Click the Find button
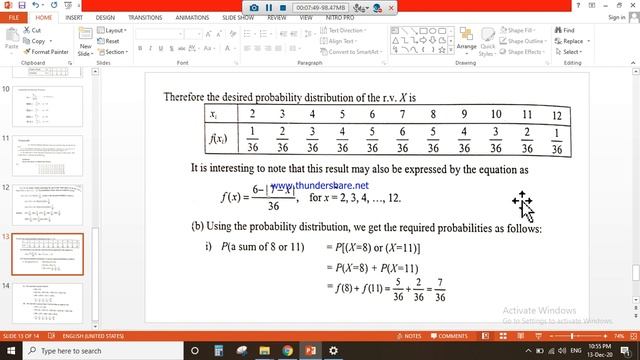 [x=564, y=30]
